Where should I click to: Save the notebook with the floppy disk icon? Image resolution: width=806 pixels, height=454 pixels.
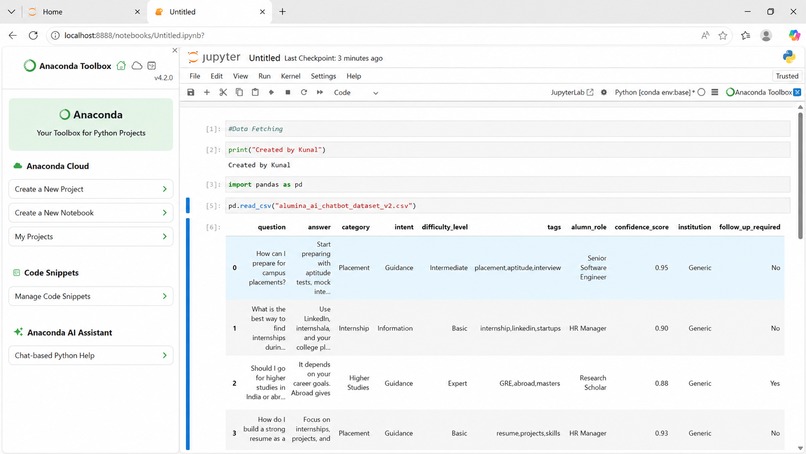click(x=191, y=93)
